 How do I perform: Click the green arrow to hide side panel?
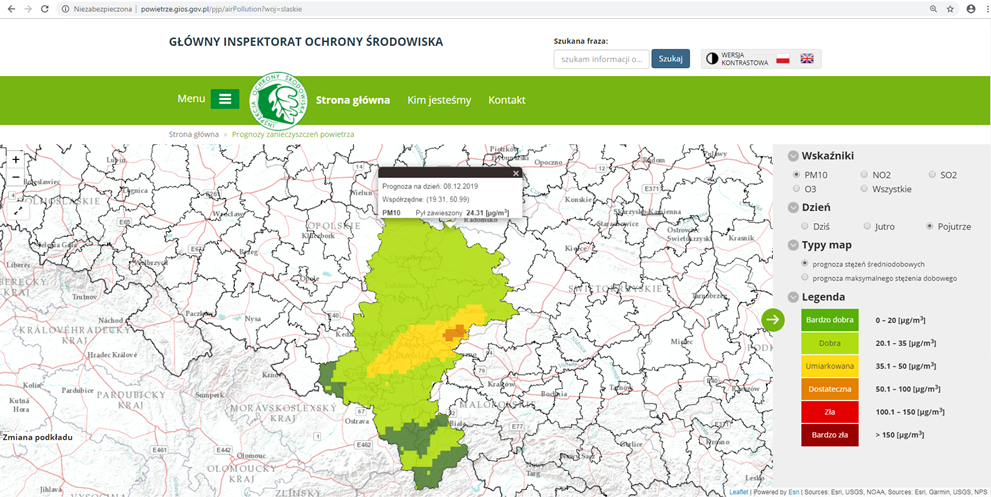tap(773, 319)
